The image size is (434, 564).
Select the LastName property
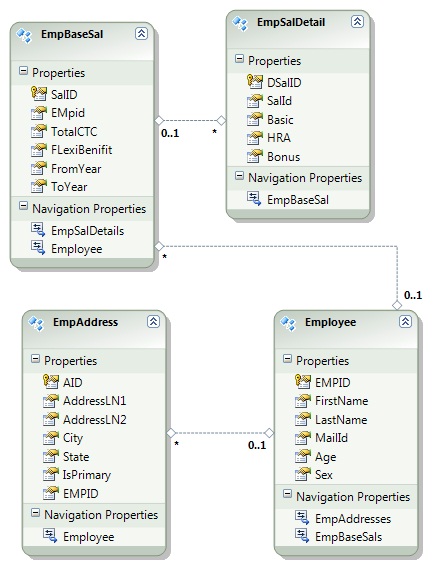pos(341,419)
